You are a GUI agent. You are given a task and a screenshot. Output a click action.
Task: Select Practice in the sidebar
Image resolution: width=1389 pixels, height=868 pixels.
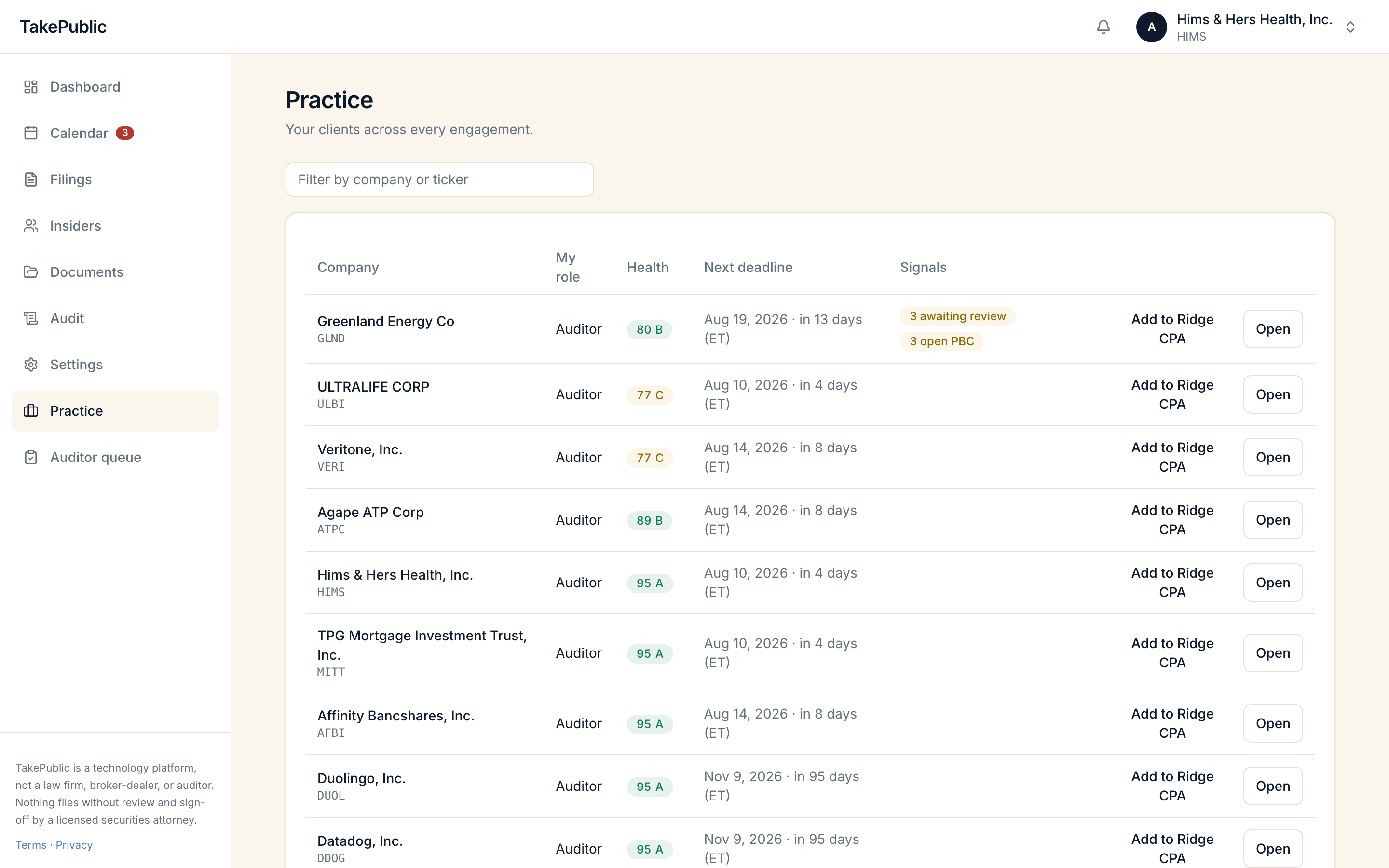[x=115, y=411]
